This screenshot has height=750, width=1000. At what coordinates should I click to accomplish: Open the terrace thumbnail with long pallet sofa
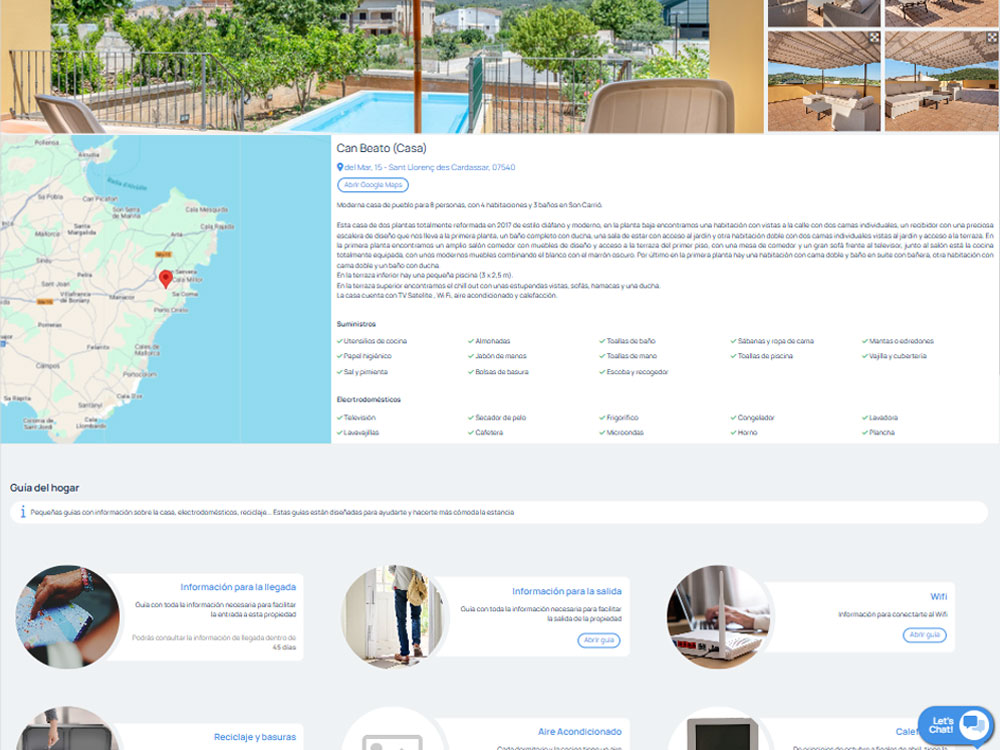click(x=941, y=81)
